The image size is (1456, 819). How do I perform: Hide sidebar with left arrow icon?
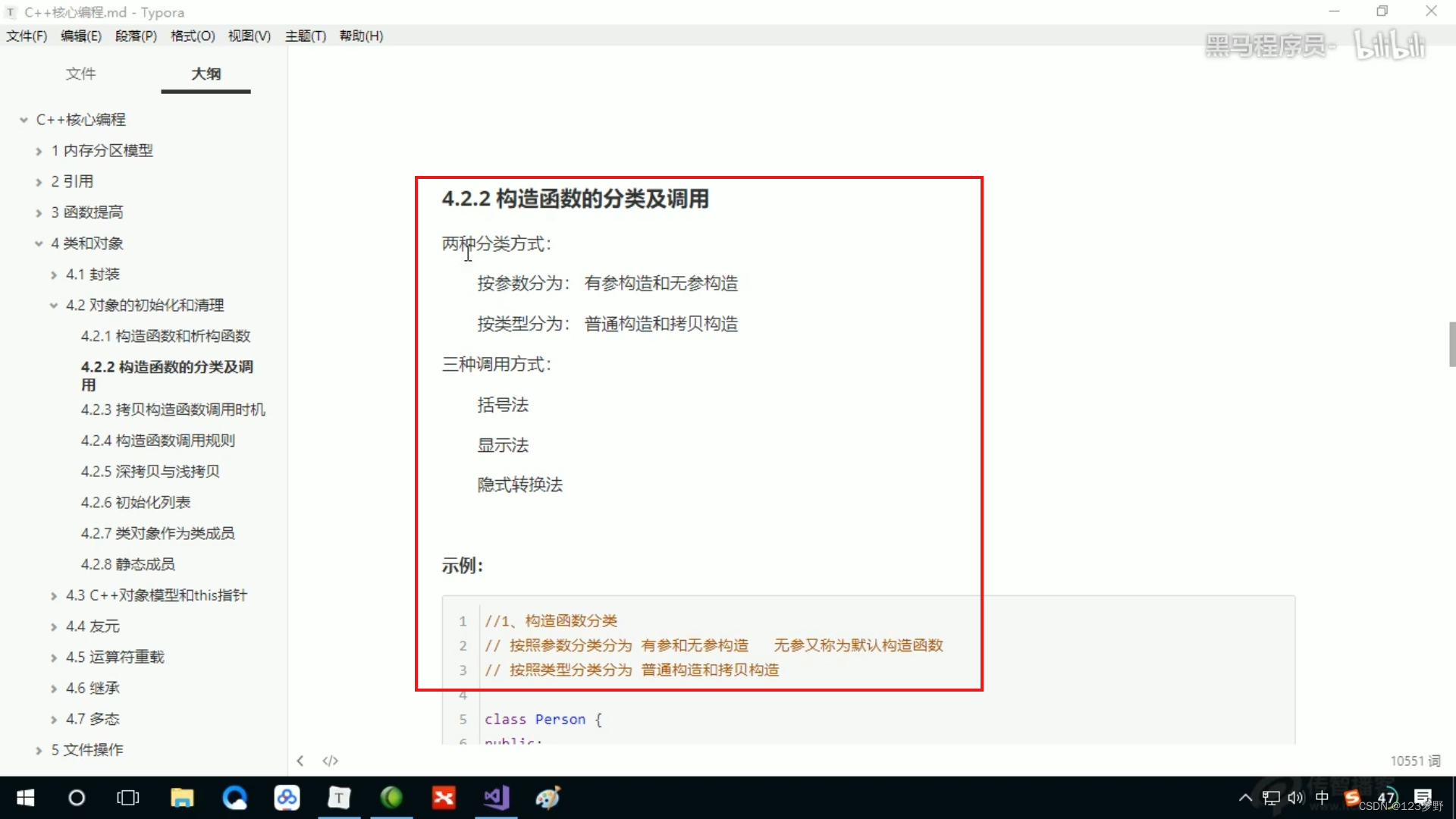[300, 761]
